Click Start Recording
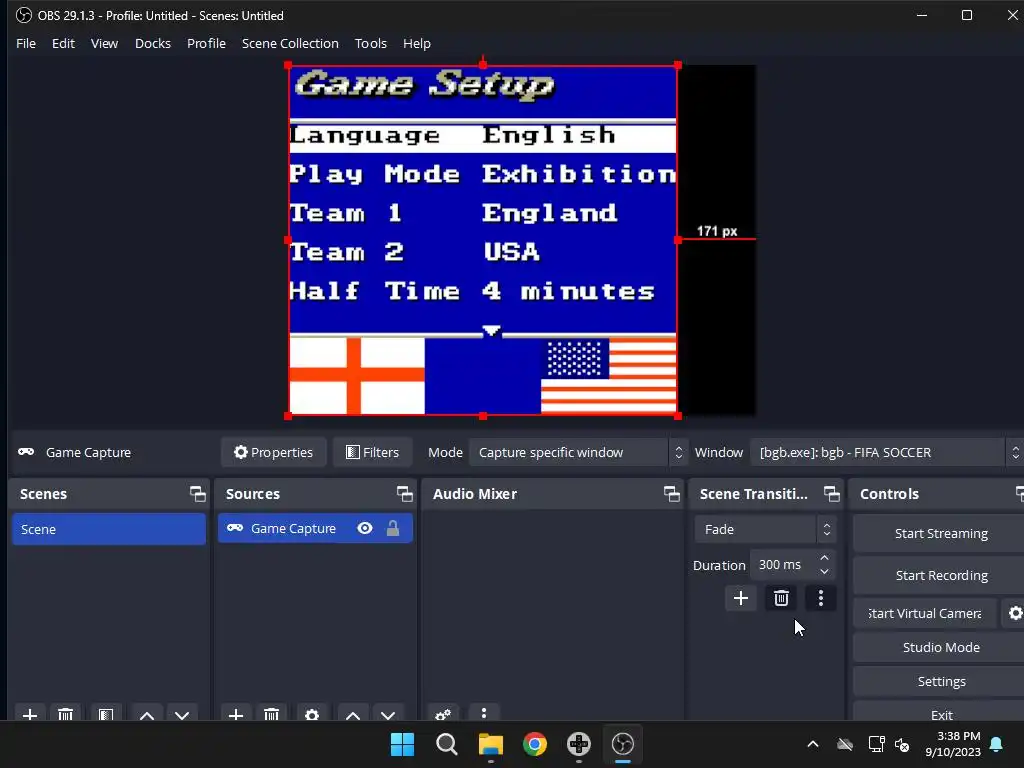 pyautogui.click(x=940, y=575)
